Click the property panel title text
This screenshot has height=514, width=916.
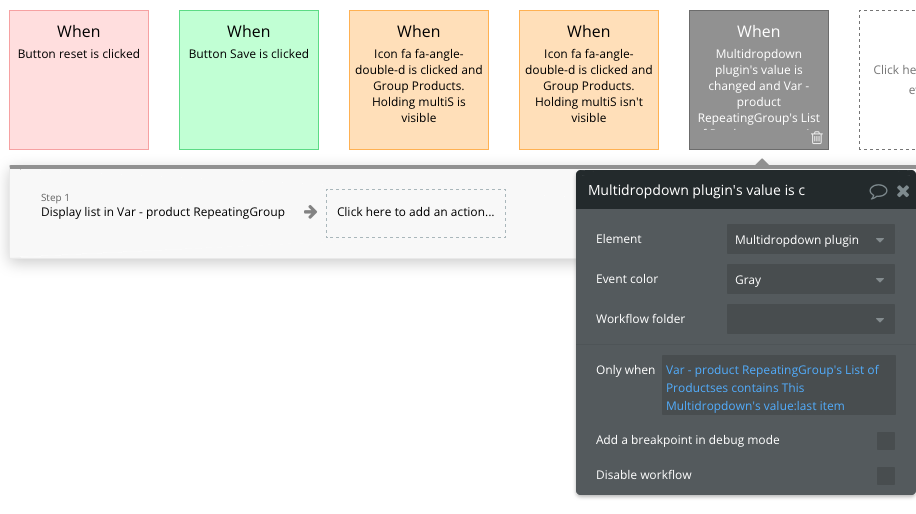(x=696, y=190)
